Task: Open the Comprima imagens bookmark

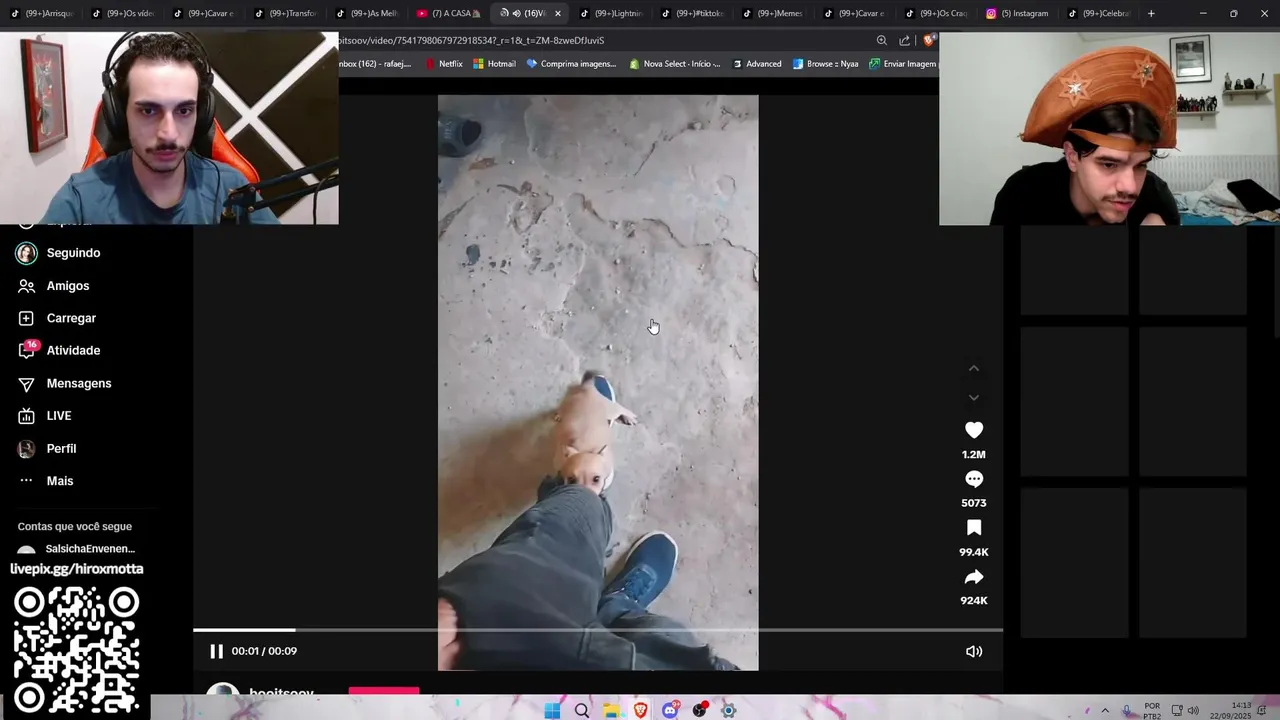Action: [571, 64]
